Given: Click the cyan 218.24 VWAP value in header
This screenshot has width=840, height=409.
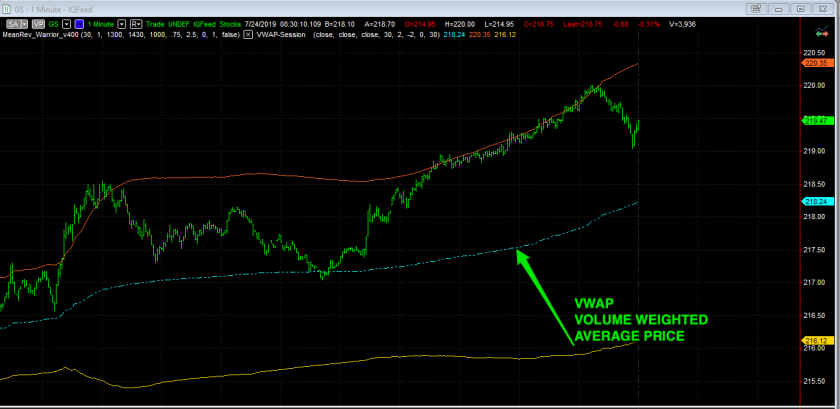Looking at the screenshot, I should [454, 34].
